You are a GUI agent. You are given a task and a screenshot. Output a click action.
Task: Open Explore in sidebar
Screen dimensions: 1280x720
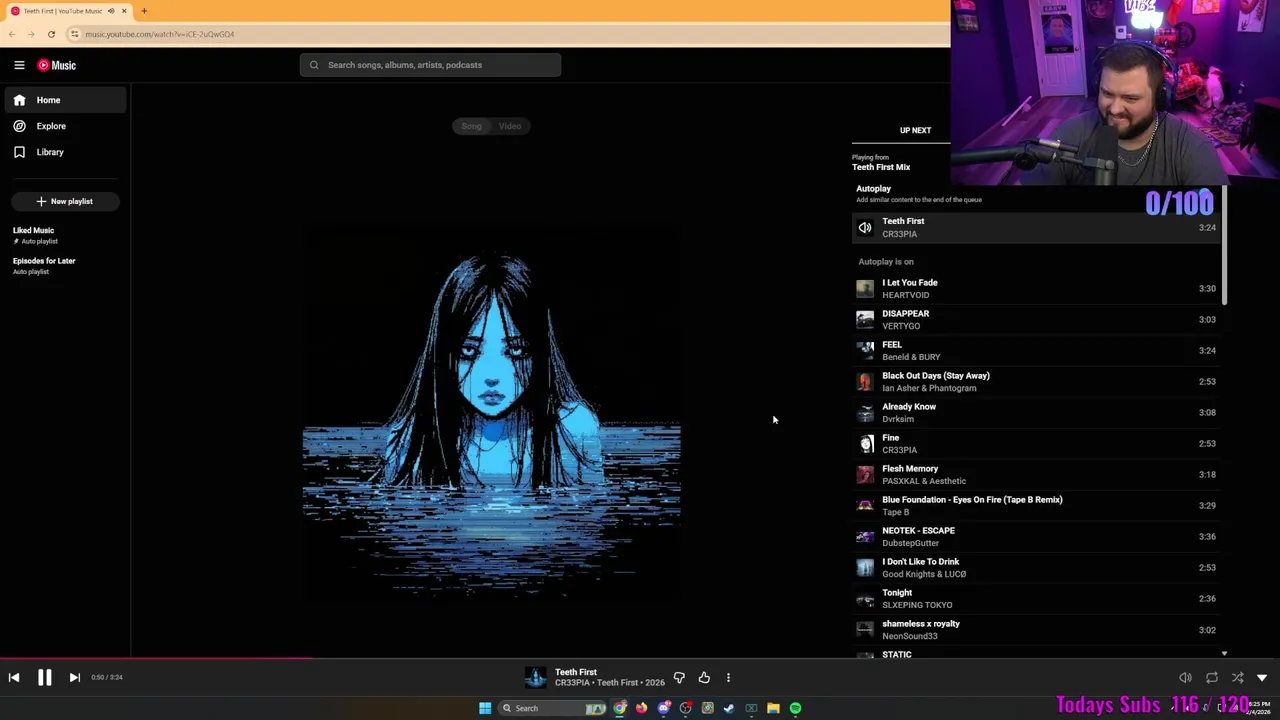point(64,126)
